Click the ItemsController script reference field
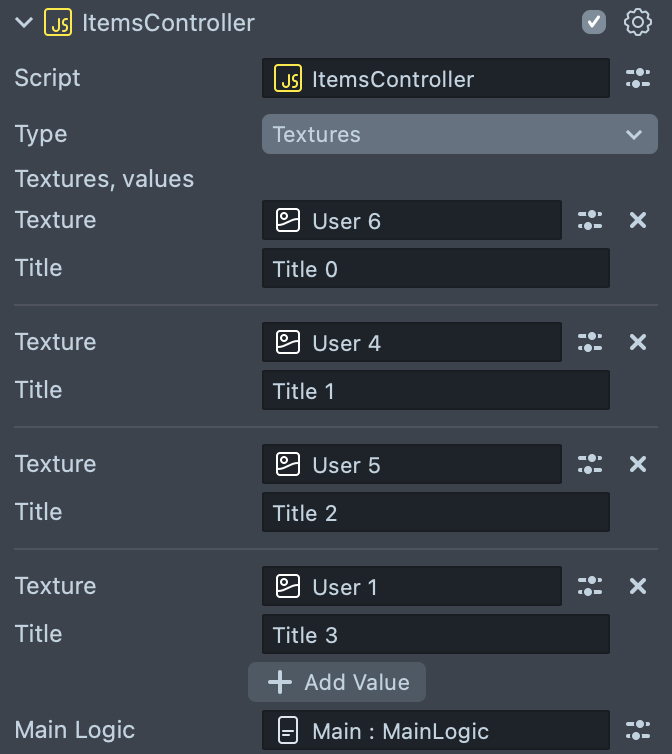Screen dimensions: 672x754 435,79
